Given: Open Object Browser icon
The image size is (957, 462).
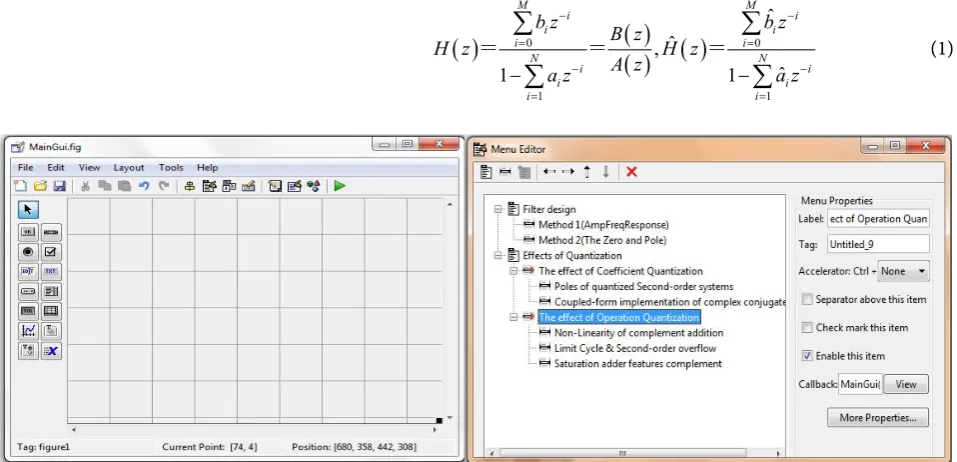Looking at the screenshot, I should click(x=314, y=186).
